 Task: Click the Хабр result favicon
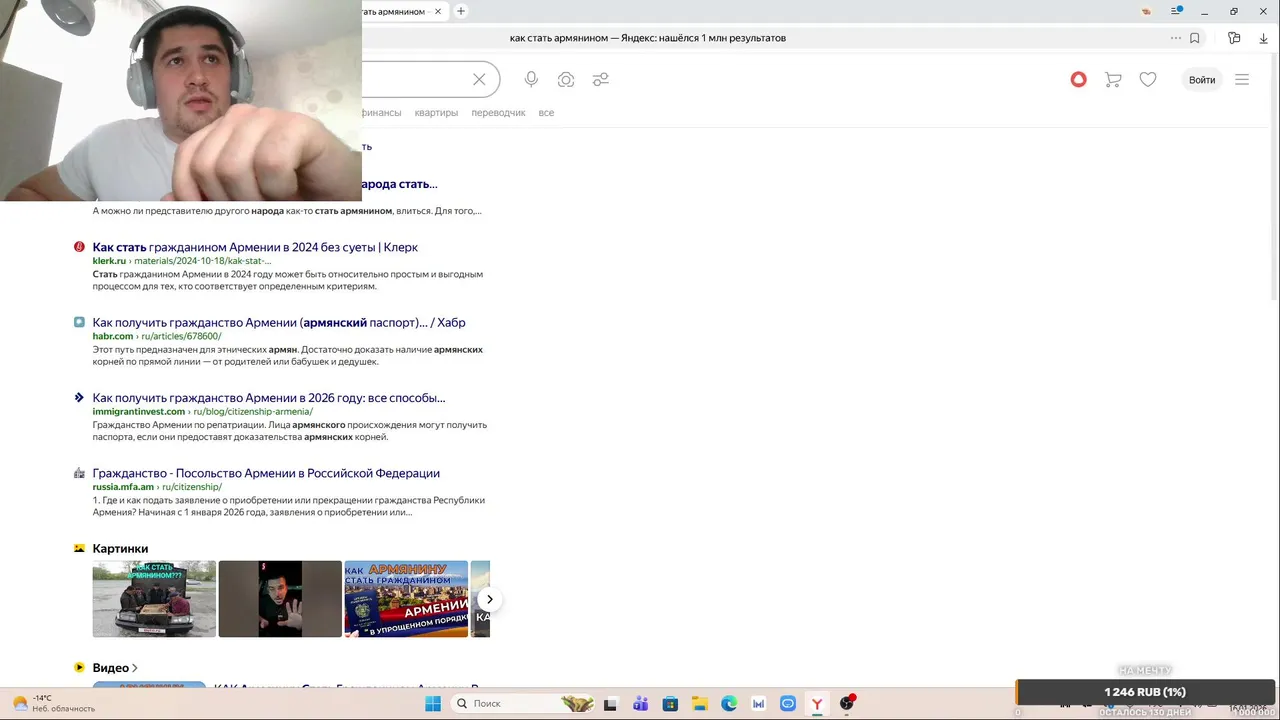click(79, 322)
